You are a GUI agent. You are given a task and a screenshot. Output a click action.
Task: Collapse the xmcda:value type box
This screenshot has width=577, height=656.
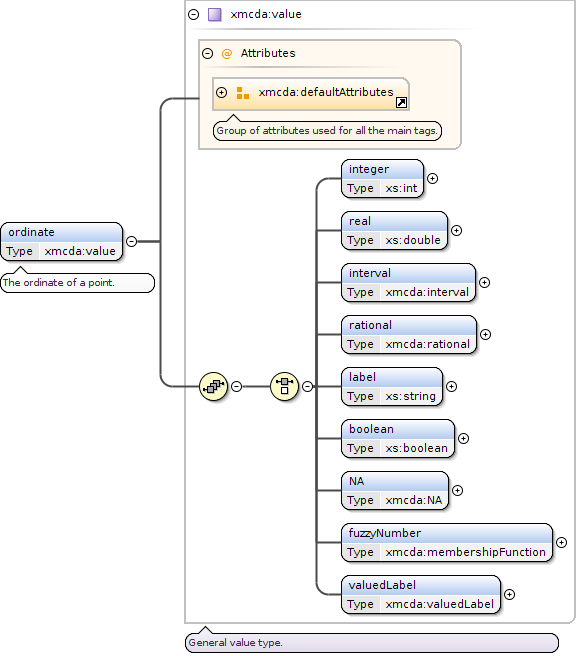point(193,15)
